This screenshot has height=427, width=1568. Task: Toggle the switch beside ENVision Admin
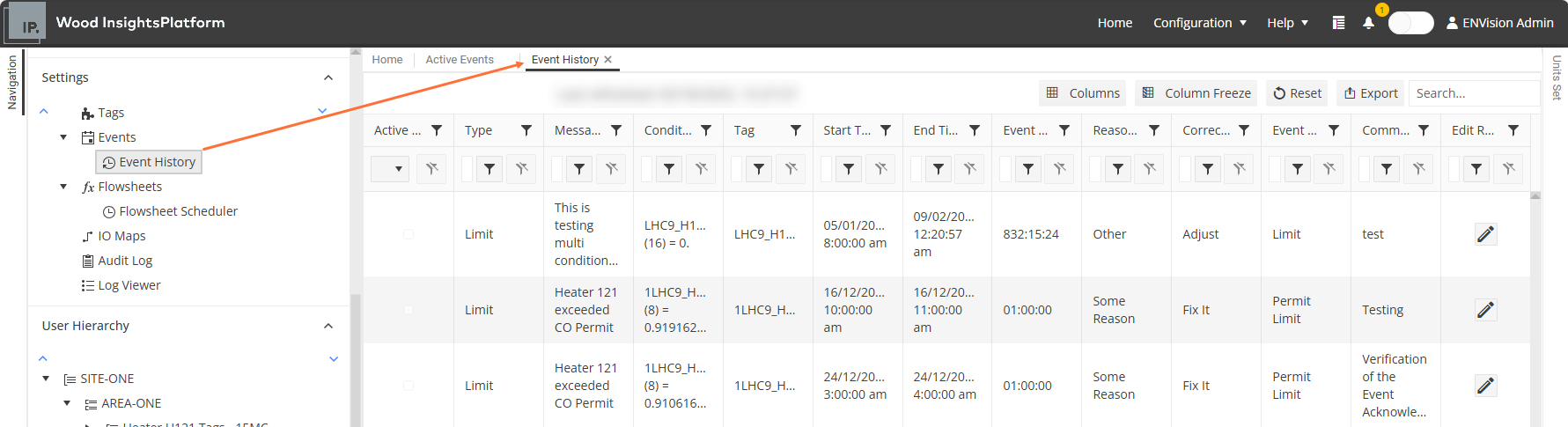pyautogui.click(x=1410, y=23)
